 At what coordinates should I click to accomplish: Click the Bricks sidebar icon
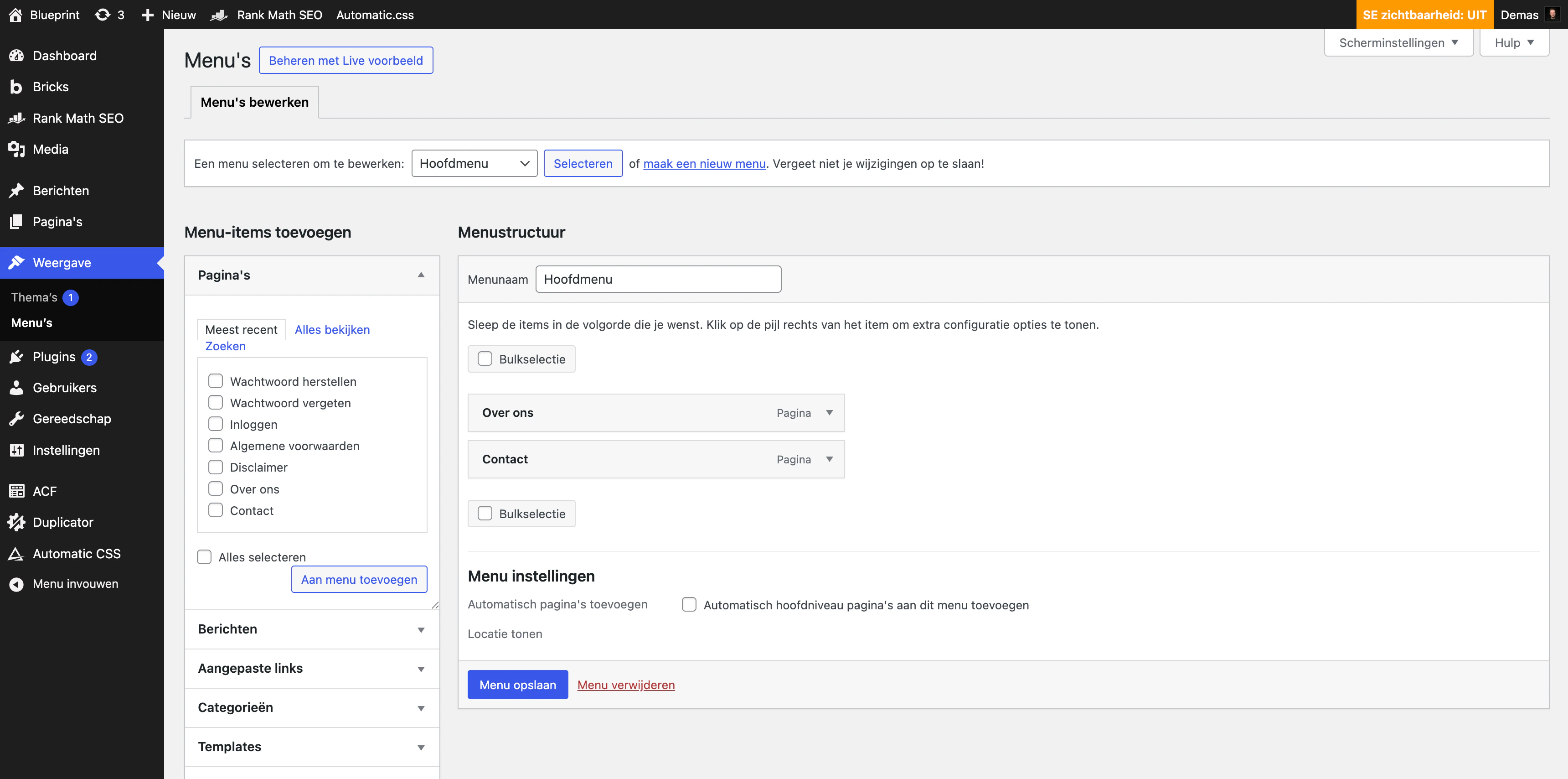(16, 87)
